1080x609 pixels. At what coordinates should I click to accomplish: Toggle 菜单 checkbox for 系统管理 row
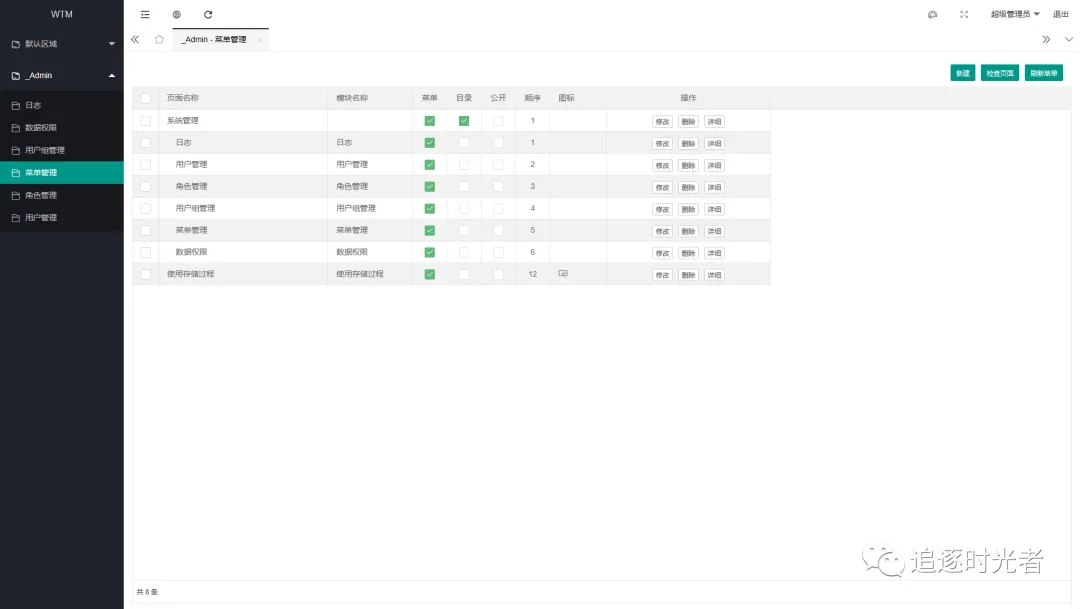430,121
